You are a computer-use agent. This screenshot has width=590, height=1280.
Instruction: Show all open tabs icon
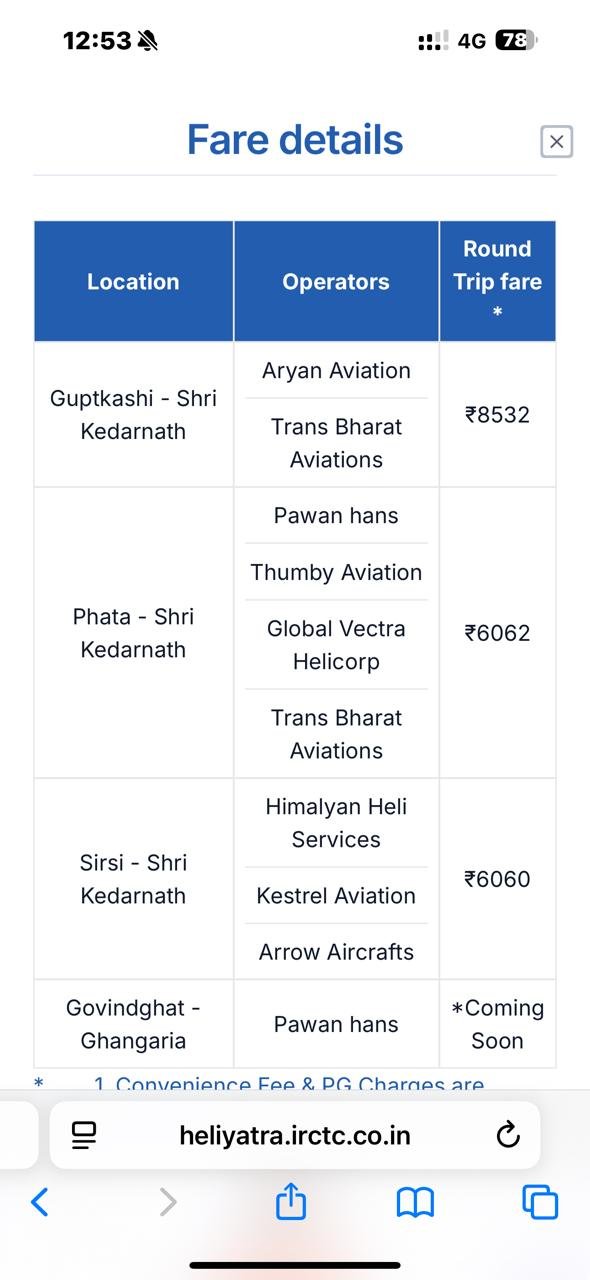point(540,1202)
